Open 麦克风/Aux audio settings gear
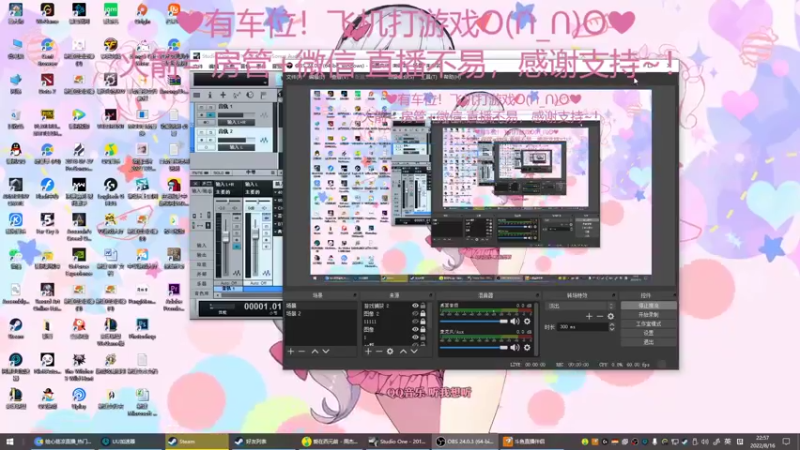 tap(527, 347)
